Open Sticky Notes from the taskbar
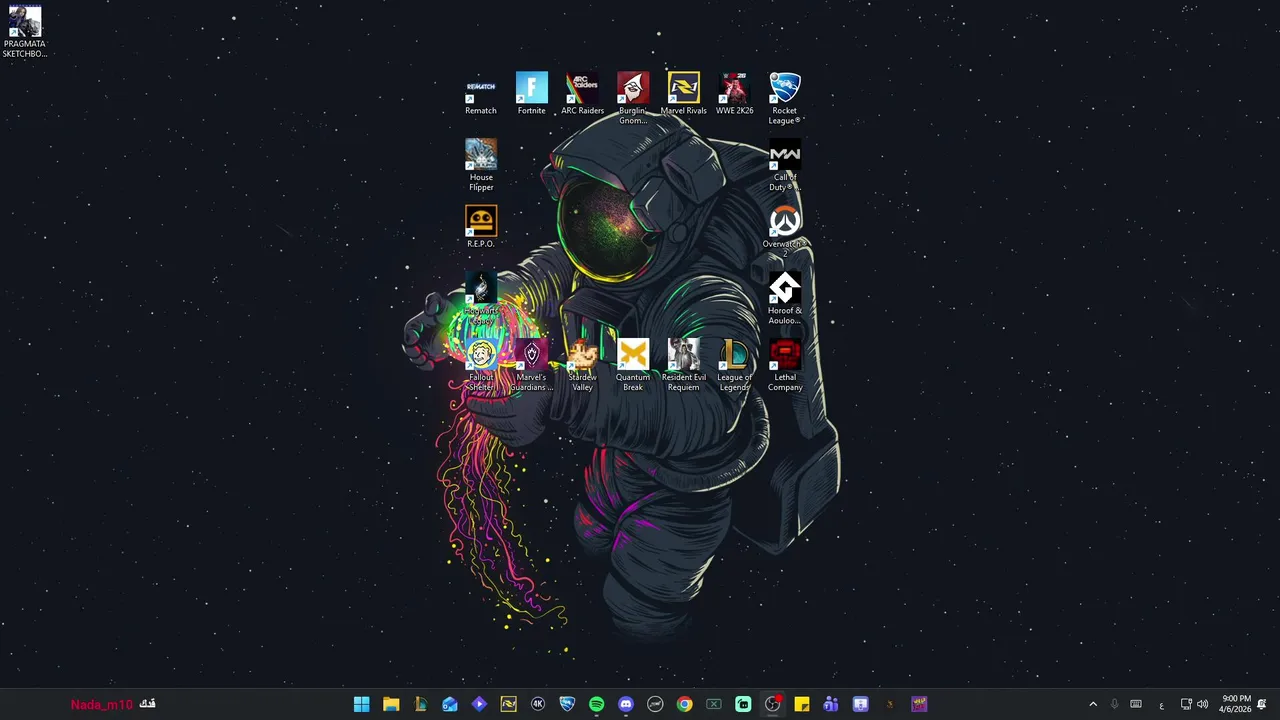1280x720 pixels. tap(802, 704)
